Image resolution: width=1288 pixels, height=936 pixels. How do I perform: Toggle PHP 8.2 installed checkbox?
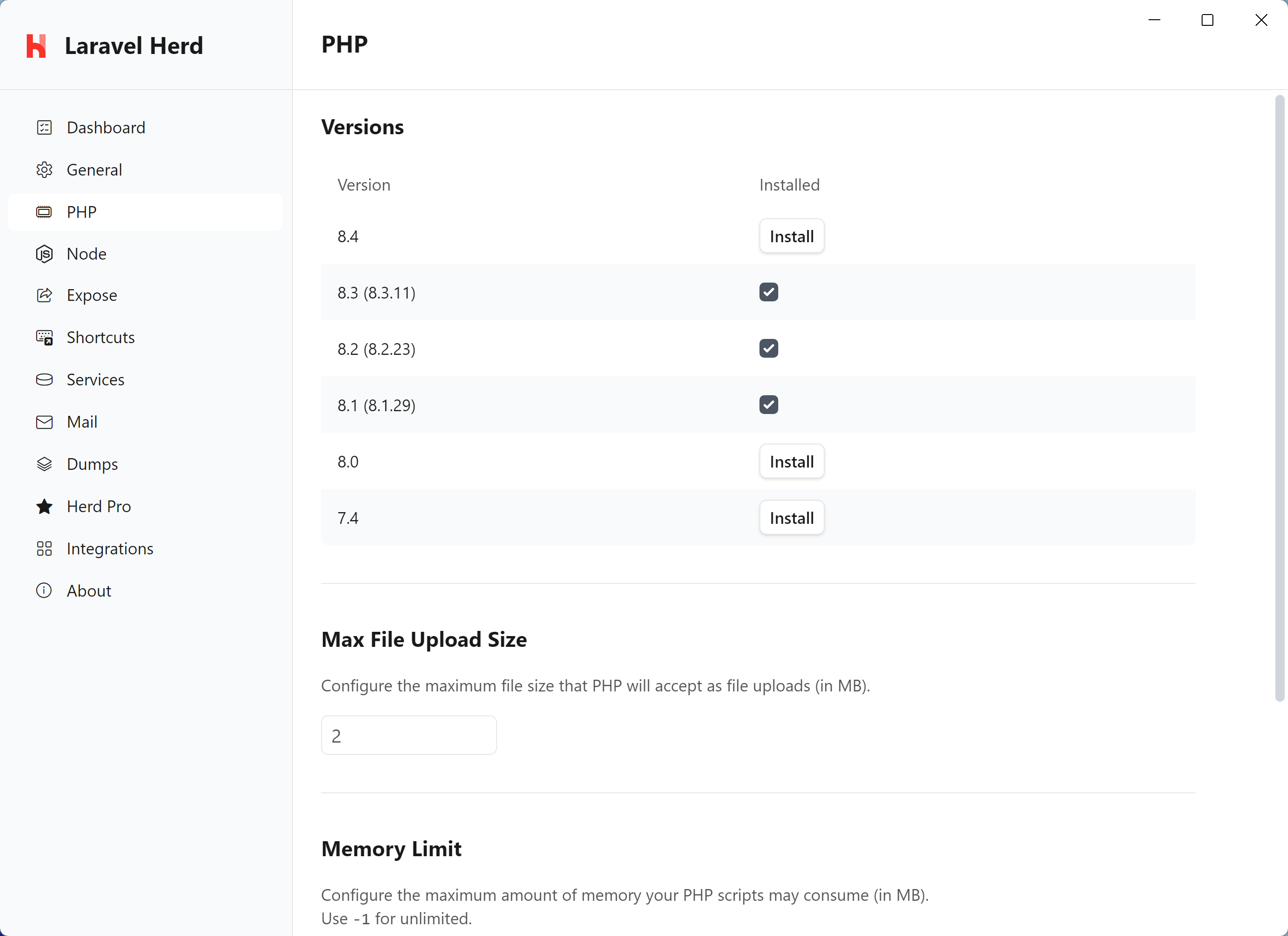(769, 348)
